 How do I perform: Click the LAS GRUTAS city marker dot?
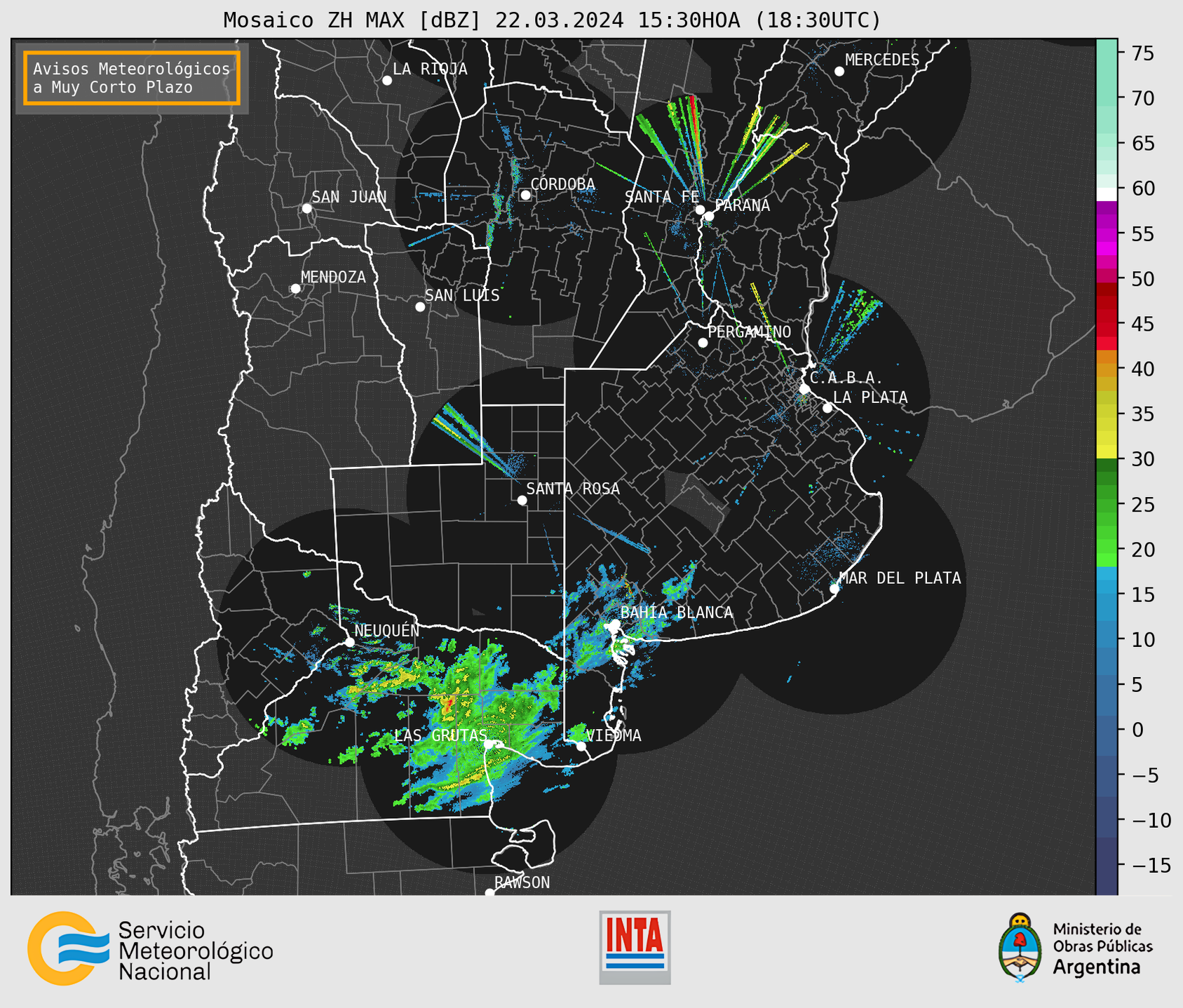coord(489,744)
